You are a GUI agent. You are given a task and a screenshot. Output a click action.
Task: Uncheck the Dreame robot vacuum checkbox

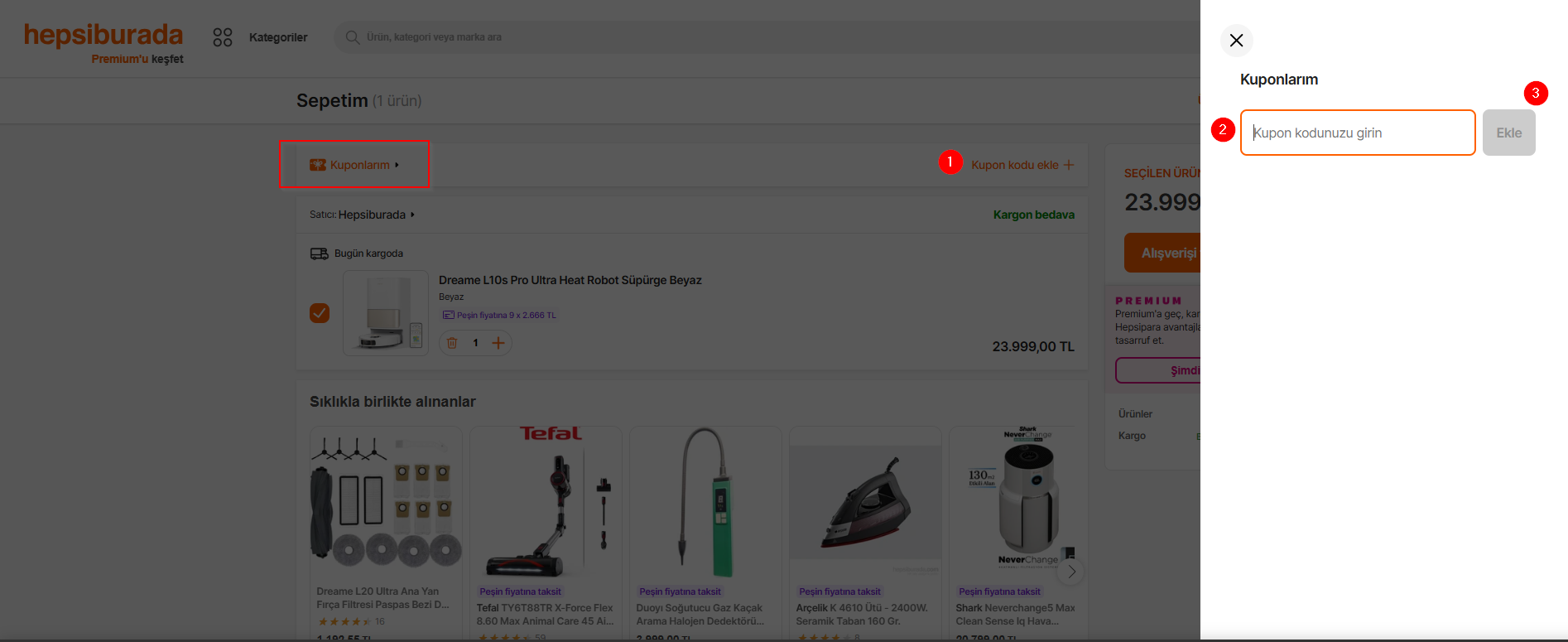320,313
